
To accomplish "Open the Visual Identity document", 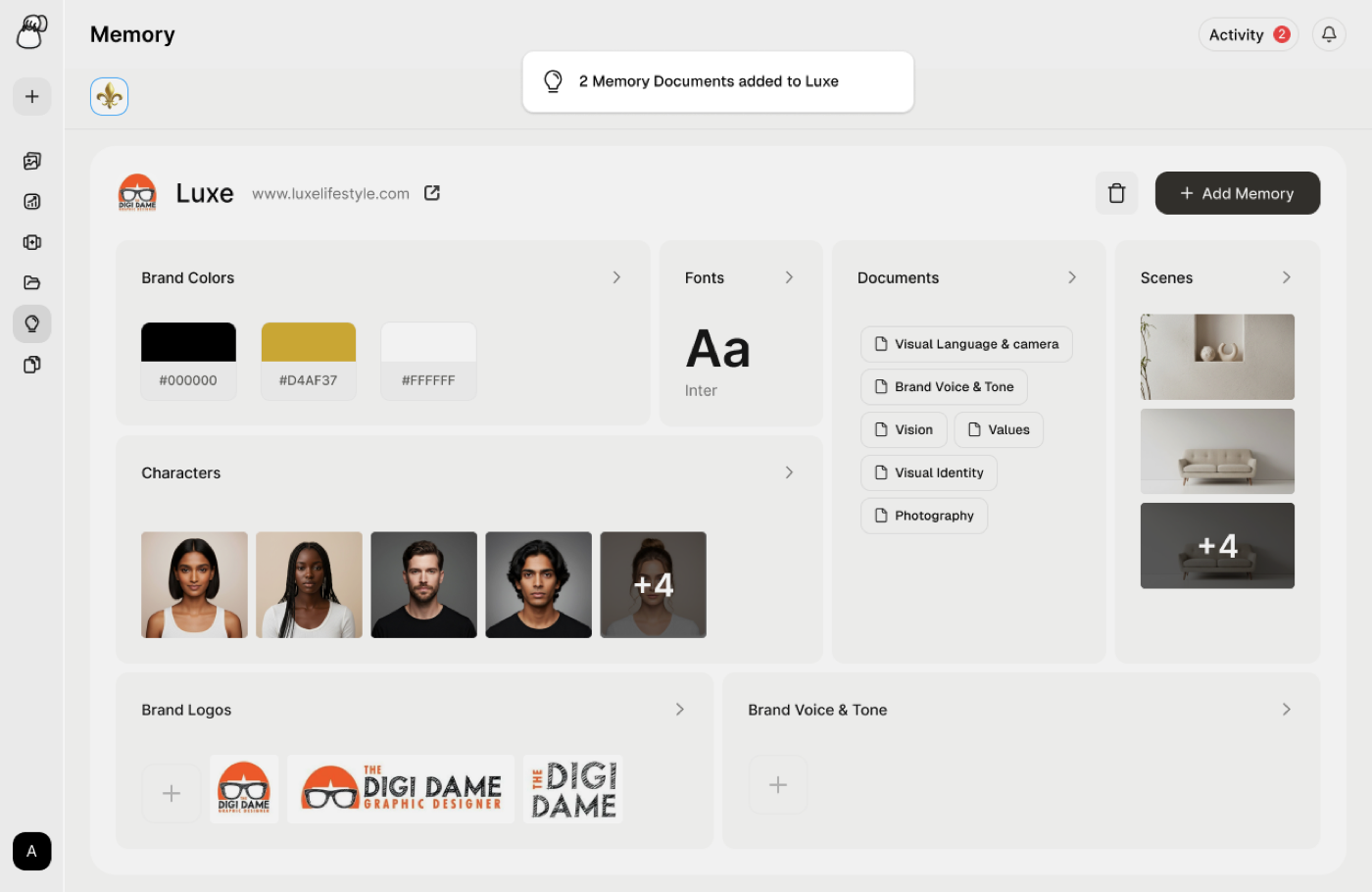I will [x=929, y=472].
